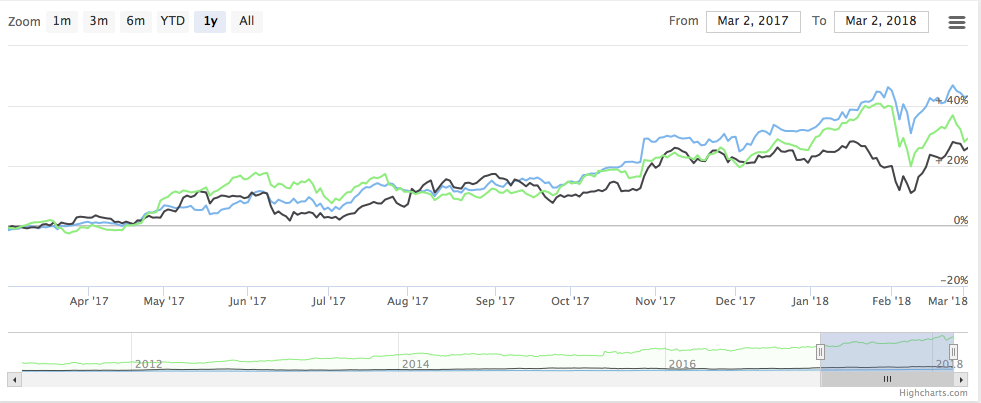Open the Highcharts.com credit link
The width and height of the screenshot is (981, 403).
click(933, 393)
